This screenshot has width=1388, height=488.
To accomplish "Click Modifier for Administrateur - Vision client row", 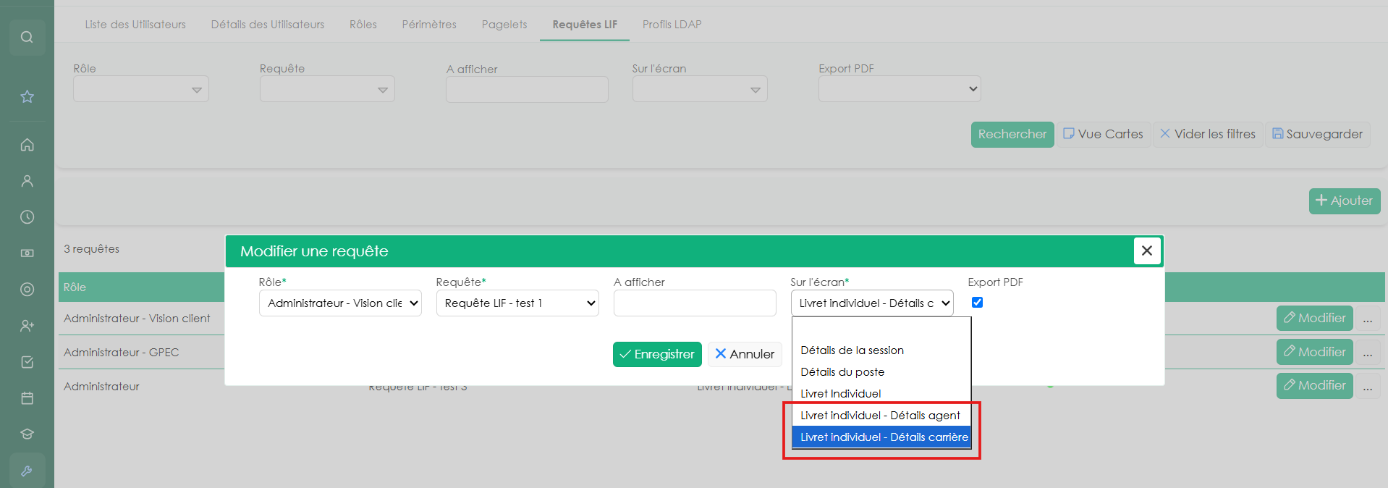I will pyautogui.click(x=1314, y=318).
